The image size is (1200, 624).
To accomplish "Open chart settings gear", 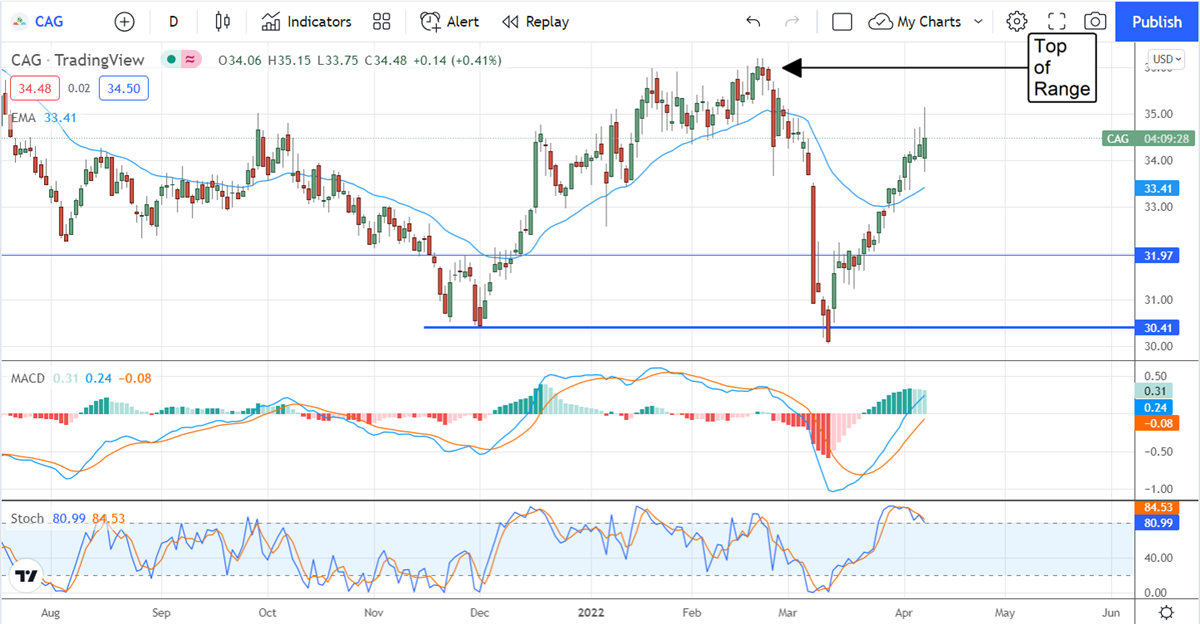I will [1017, 21].
